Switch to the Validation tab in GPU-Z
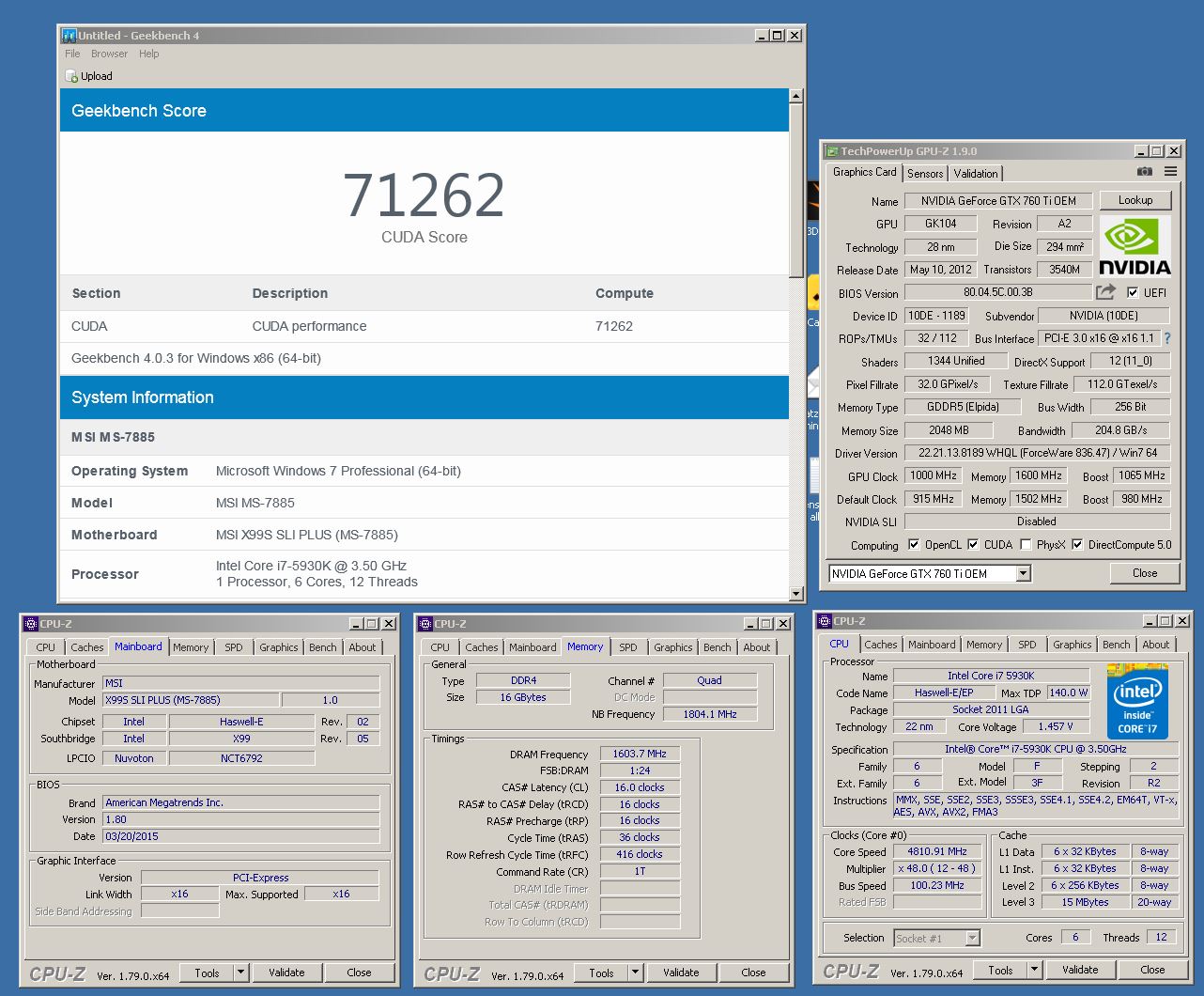 976,174
